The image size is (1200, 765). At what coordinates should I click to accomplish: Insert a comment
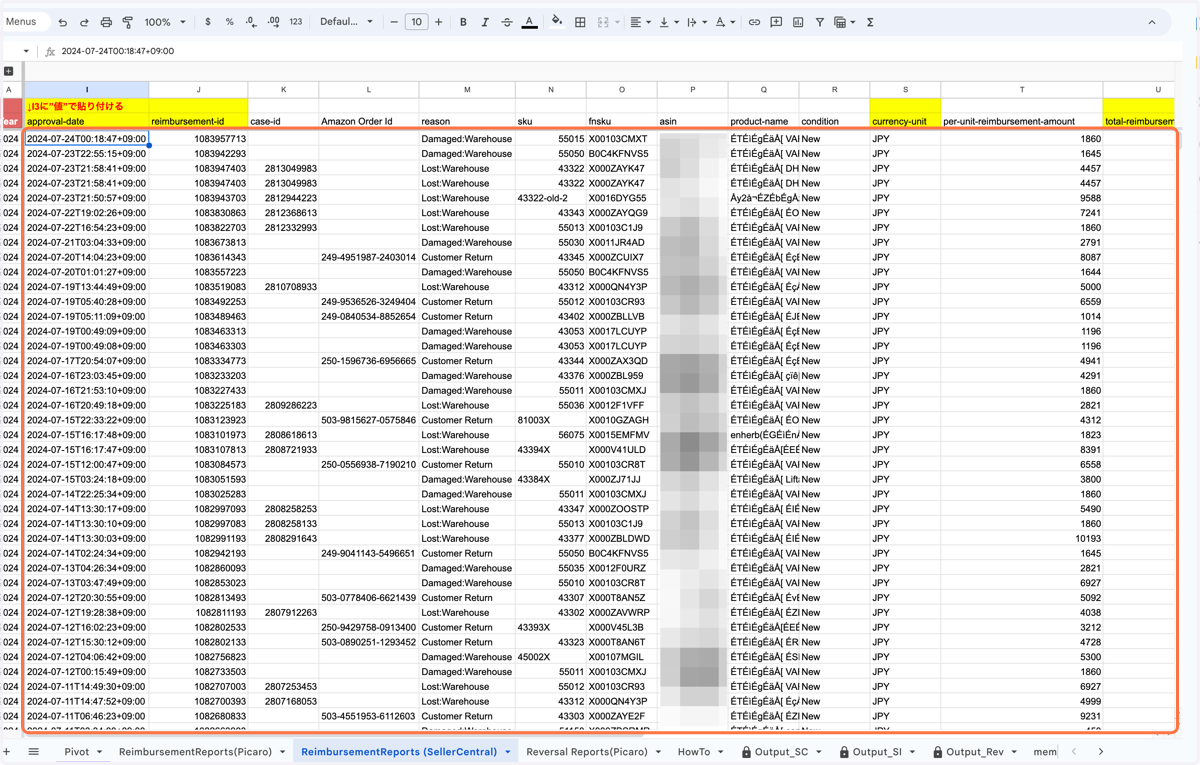776,22
